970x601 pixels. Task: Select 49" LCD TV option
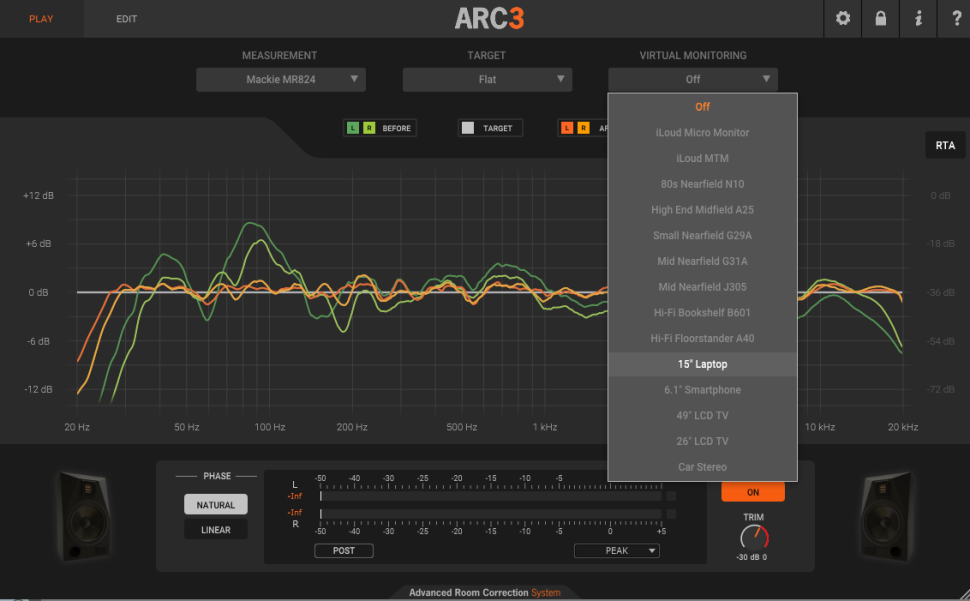[702, 416]
